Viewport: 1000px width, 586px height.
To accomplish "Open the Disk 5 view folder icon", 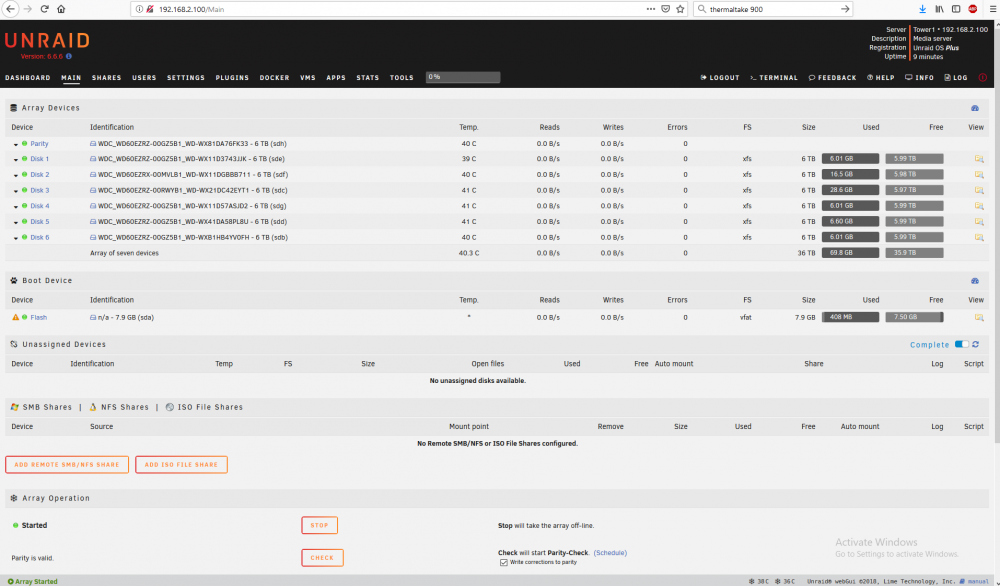I will point(978,221).
